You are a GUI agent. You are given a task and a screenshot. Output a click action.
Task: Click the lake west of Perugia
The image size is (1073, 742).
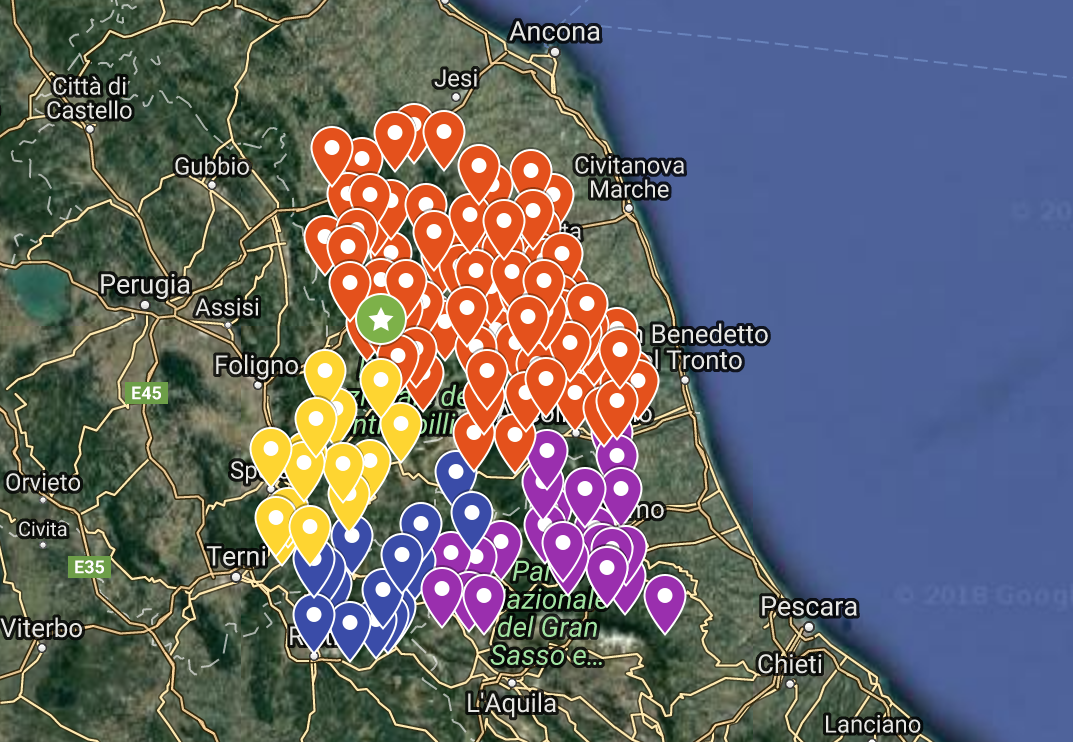click(40, 293)
